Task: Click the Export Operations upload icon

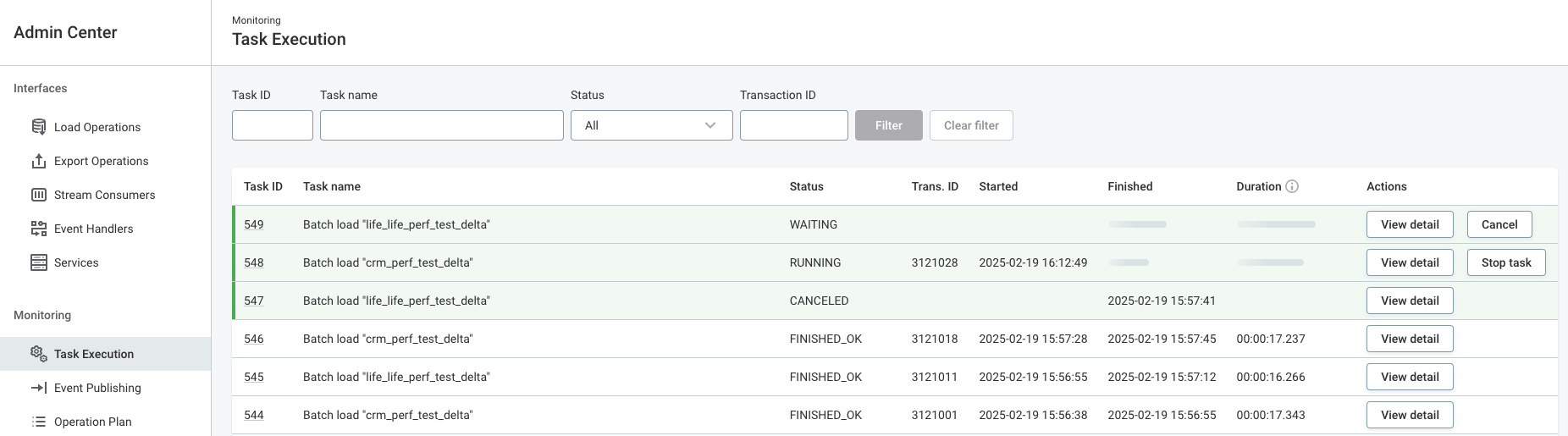Action: click(39, 161)
